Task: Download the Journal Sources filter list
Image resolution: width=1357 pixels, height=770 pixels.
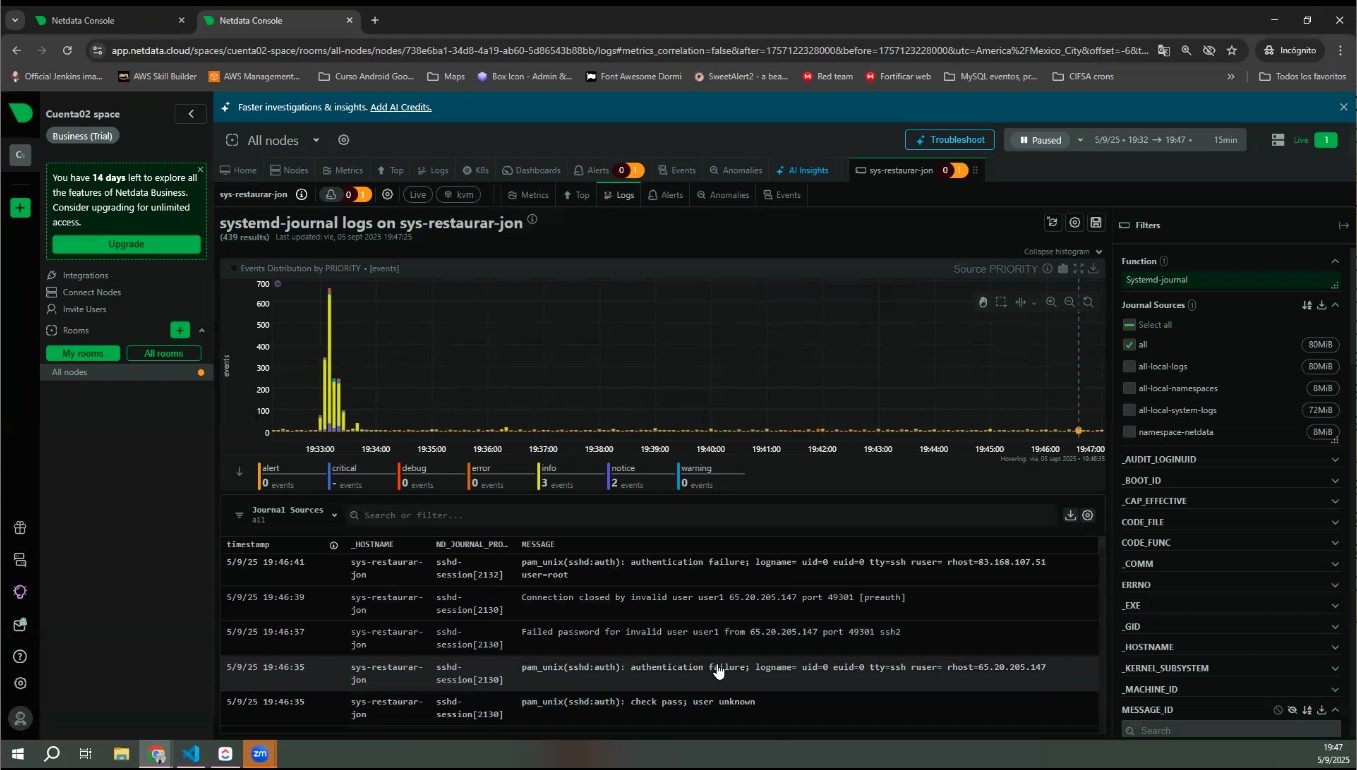Action: pos(1321,305)
